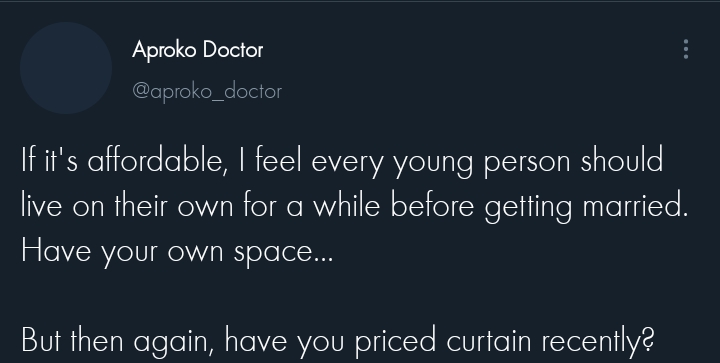Click the word "married." in the tweet
The width and height of the screenshot is (720, 363).
[x=636, y=207]
